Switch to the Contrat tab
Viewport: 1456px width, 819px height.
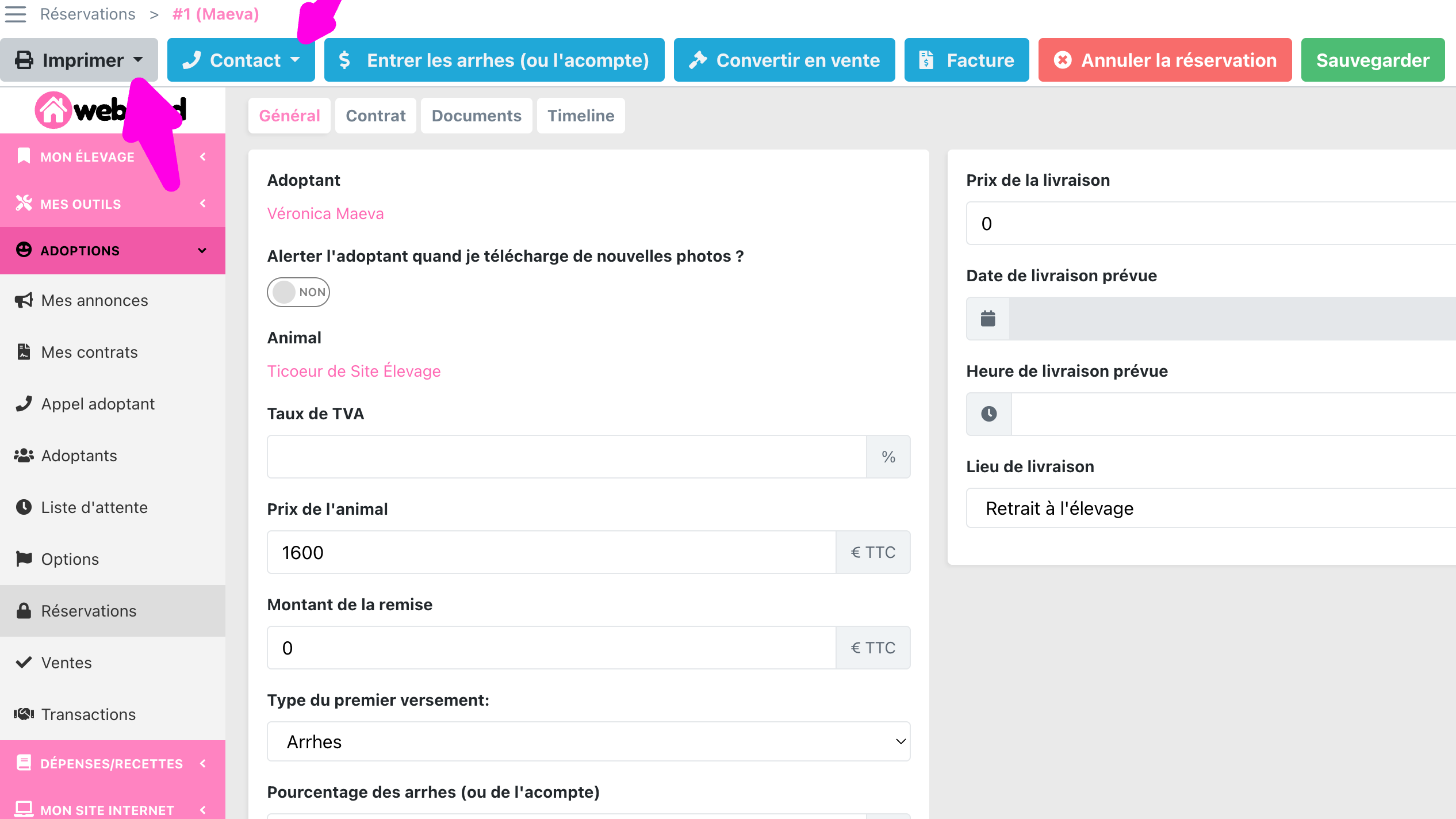375,115
